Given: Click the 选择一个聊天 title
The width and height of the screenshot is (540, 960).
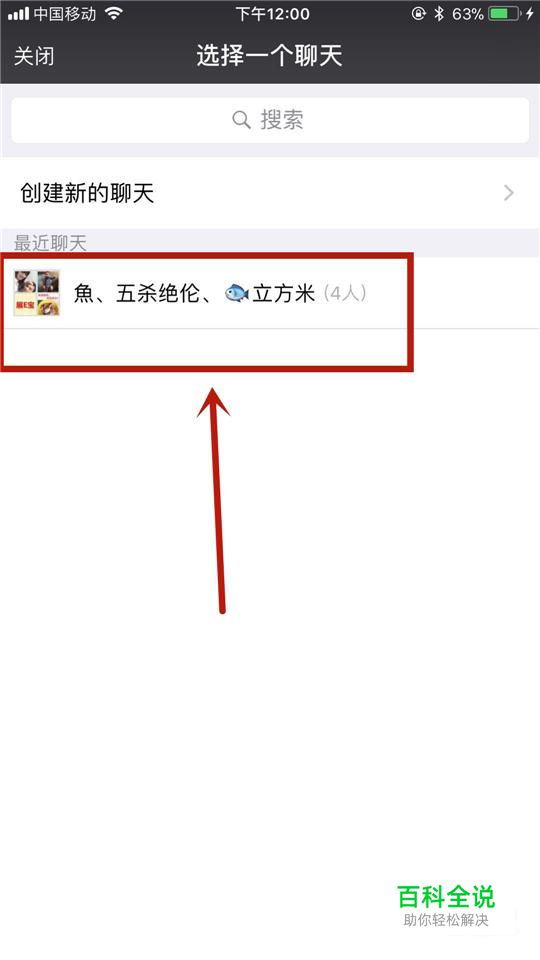Looking at the screenshot, I should coord(269,56).
